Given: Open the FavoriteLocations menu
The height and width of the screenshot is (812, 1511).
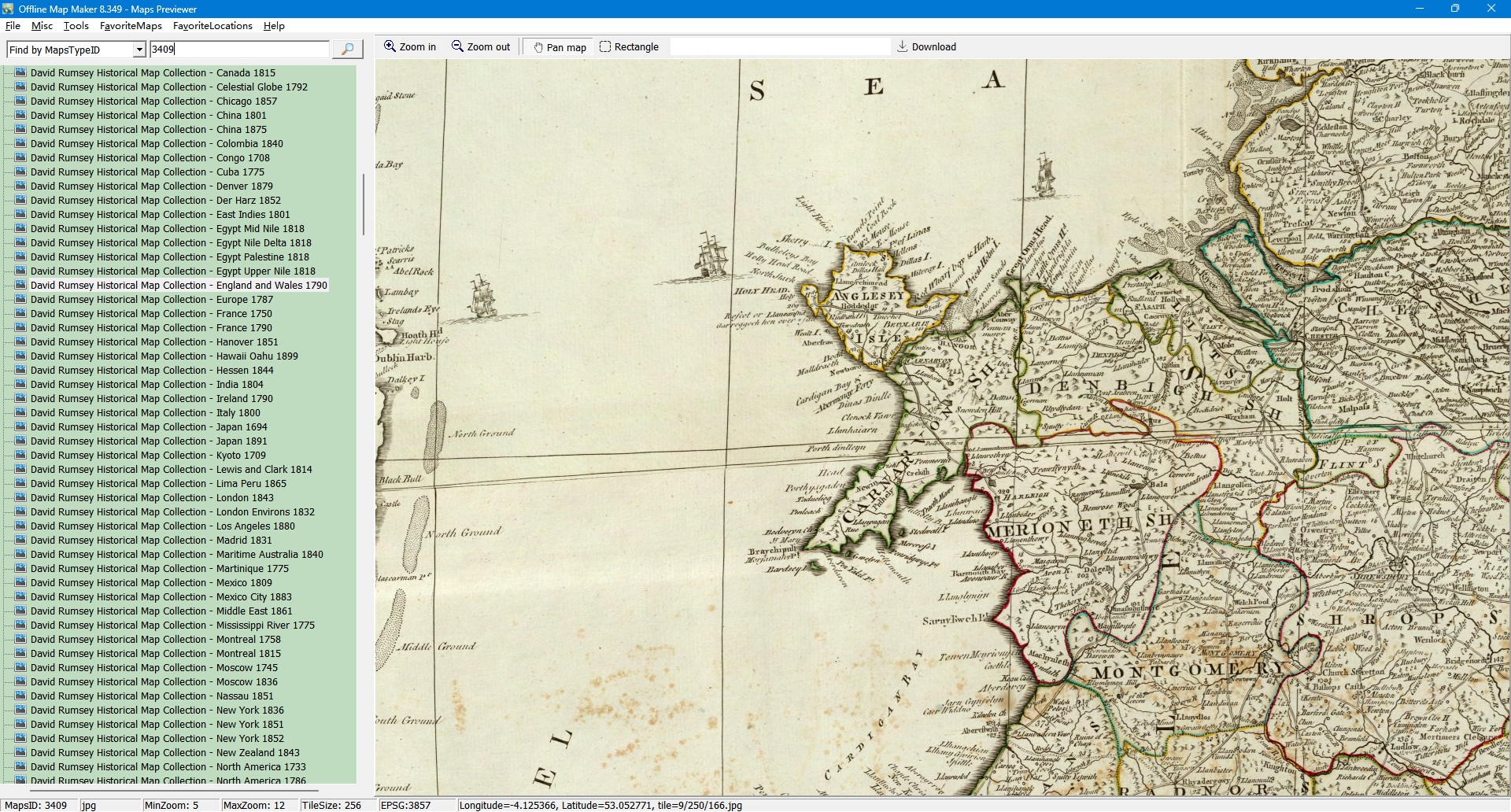Looking at the screenshot, I should click(212, 26).
